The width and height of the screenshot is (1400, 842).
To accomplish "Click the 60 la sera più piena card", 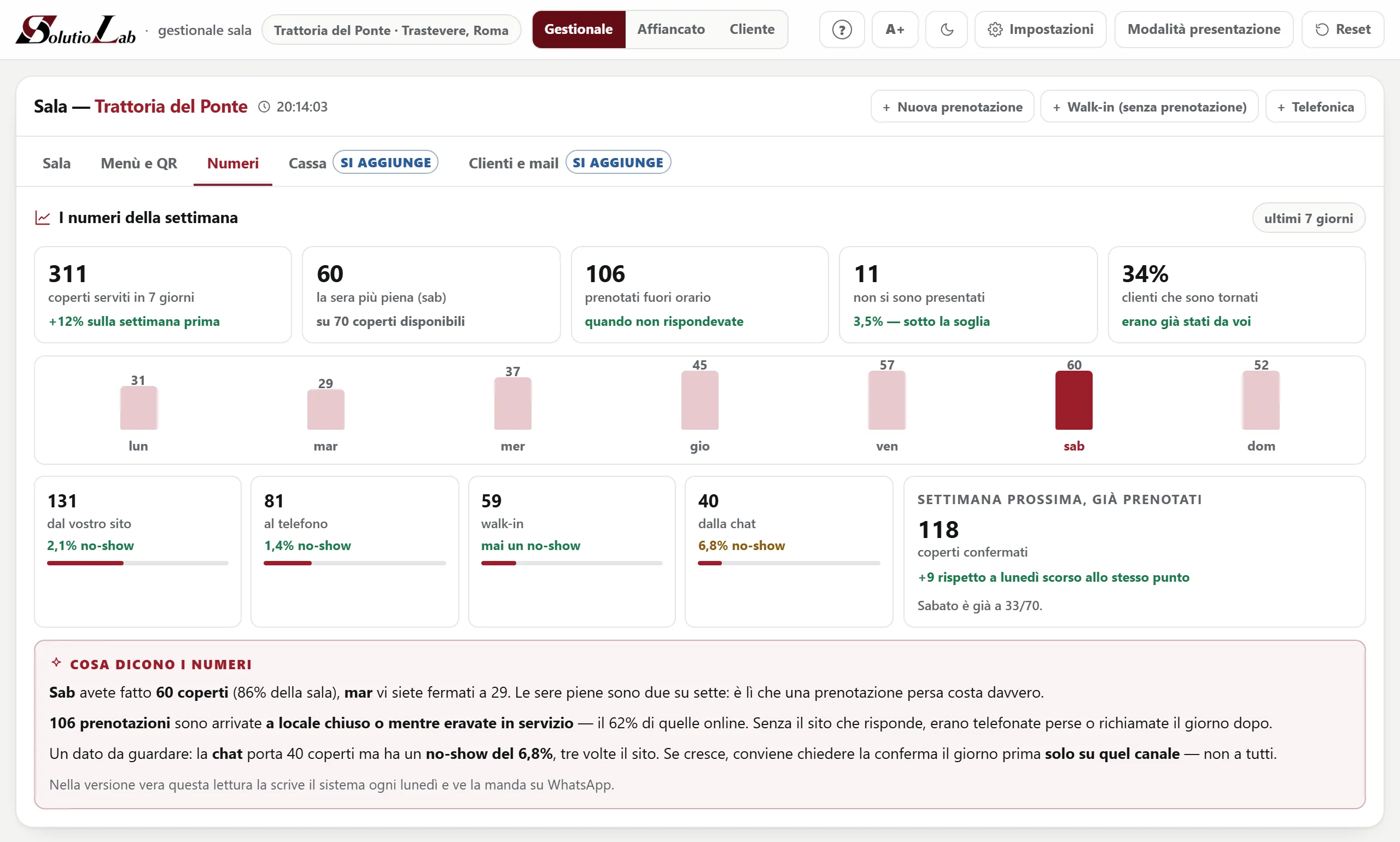I will (431, 295).
